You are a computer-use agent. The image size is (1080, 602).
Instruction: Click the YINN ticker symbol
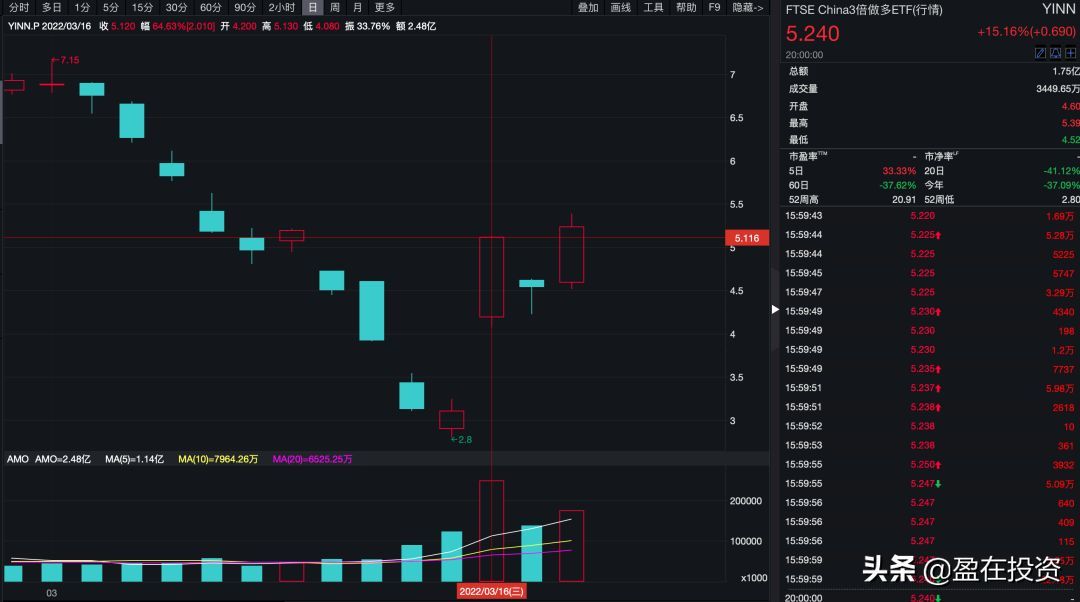[1058, 10]
